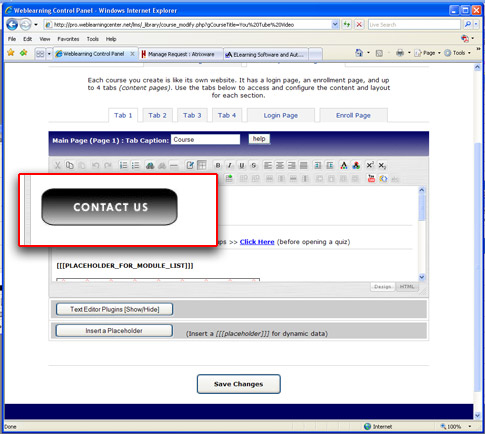Open the Favorites menu

click(x=68, y=39)
